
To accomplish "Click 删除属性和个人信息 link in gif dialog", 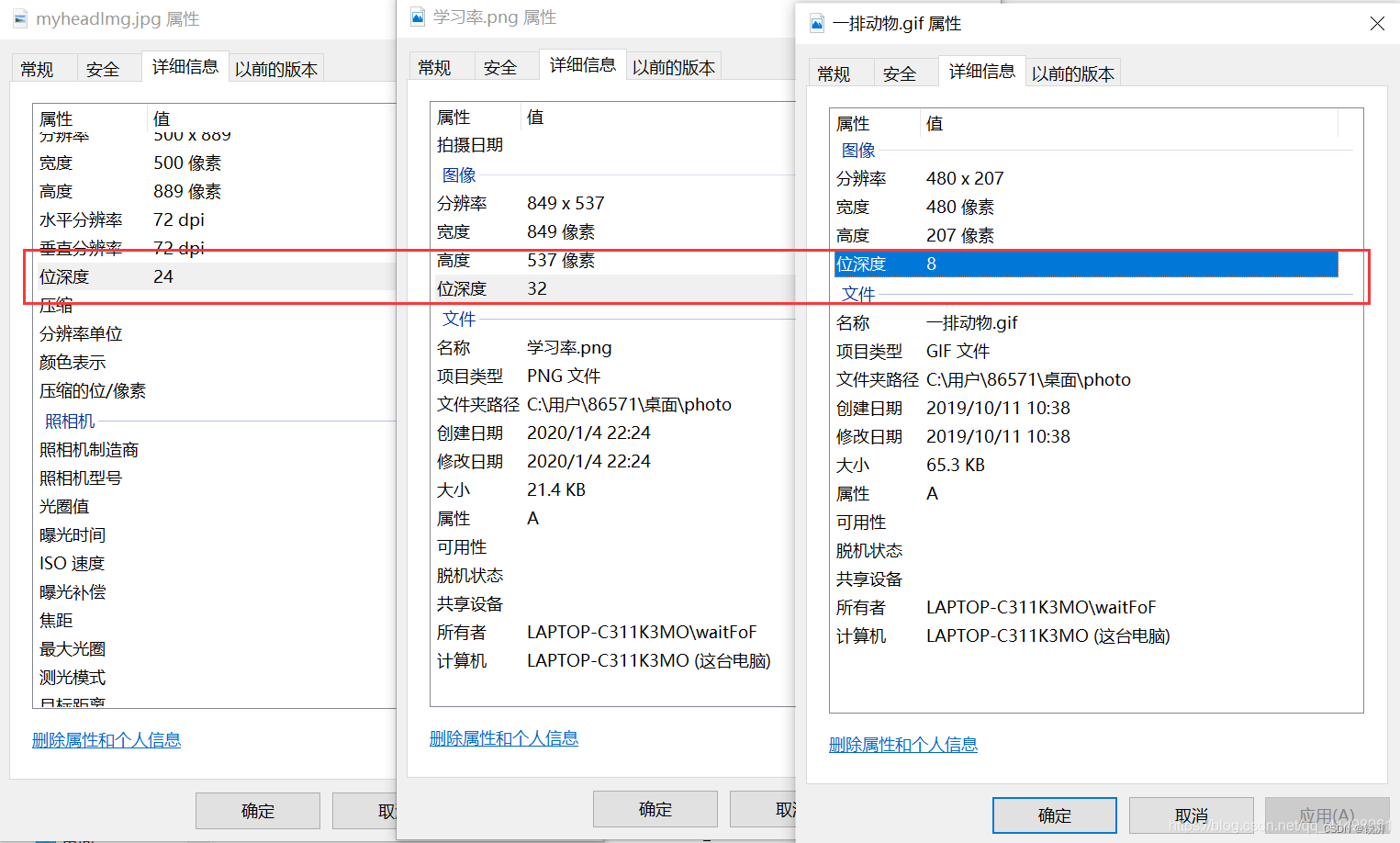I will coord(902,745).
